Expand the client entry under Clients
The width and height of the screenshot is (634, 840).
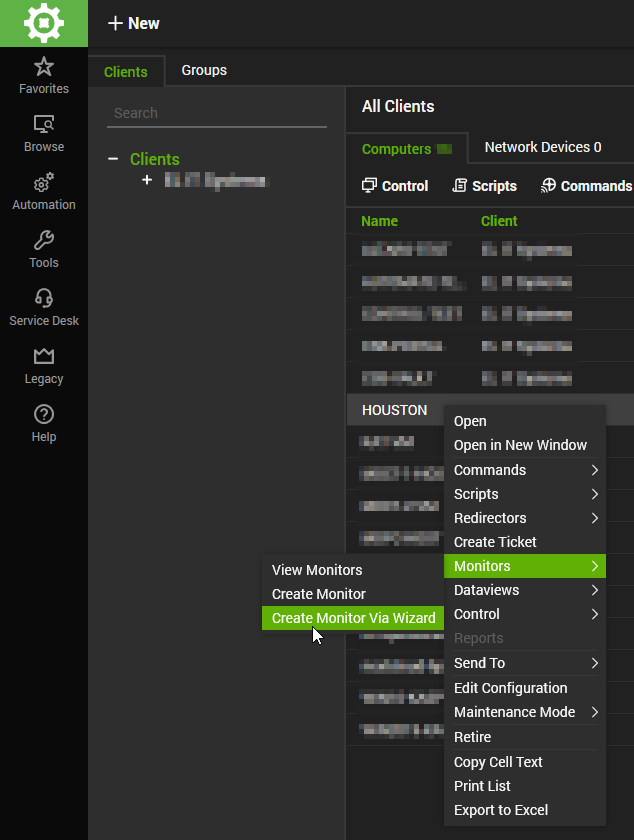147,180
